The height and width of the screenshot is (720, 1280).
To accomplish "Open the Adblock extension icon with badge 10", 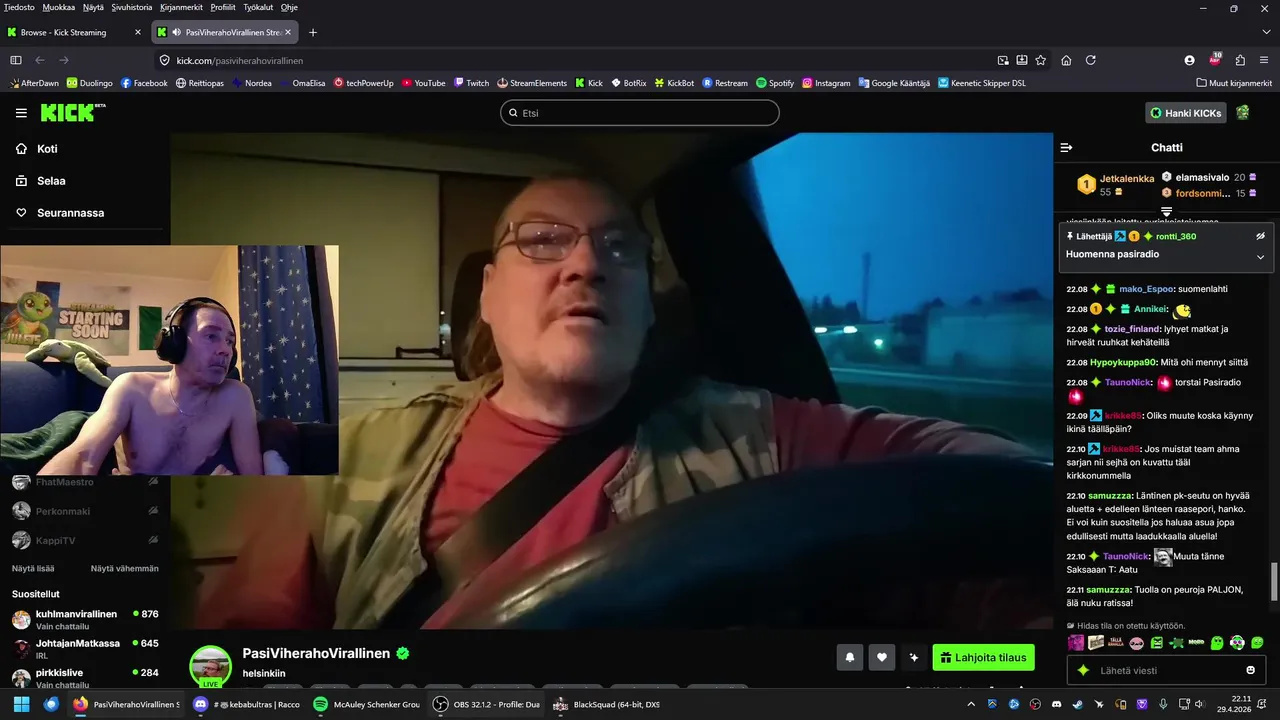I will 1215,59.
